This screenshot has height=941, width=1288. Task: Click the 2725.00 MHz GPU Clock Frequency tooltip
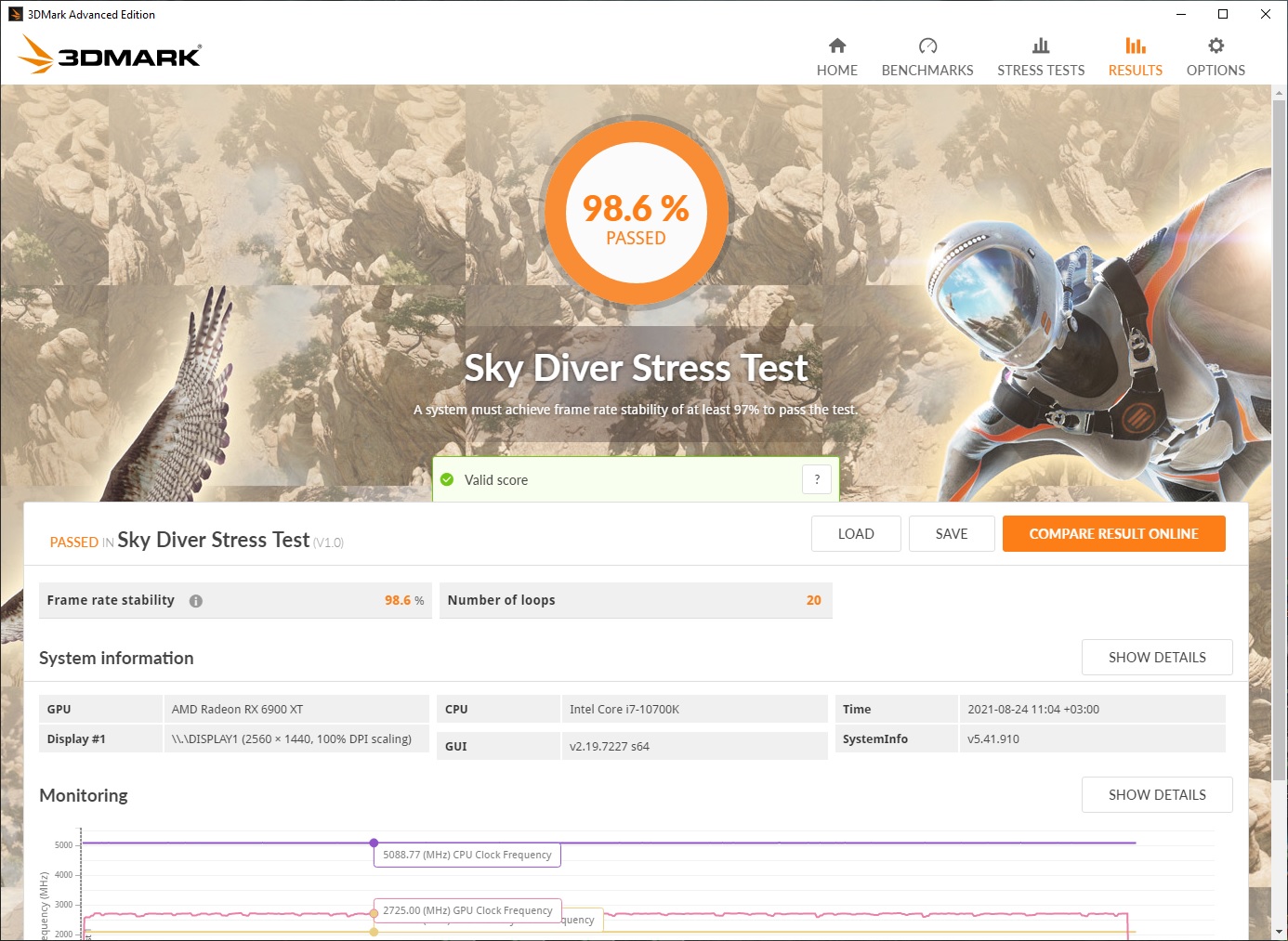pyautogui.click(x=467, y=910)
